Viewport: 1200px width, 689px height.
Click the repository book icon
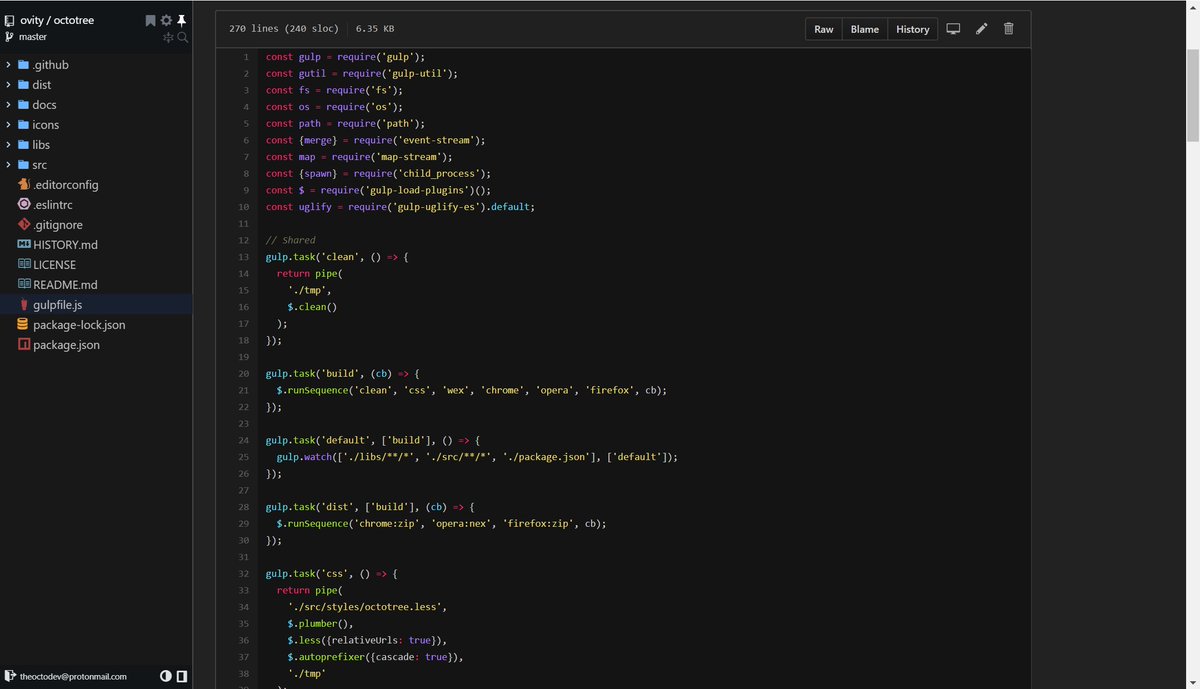(9, 20)
